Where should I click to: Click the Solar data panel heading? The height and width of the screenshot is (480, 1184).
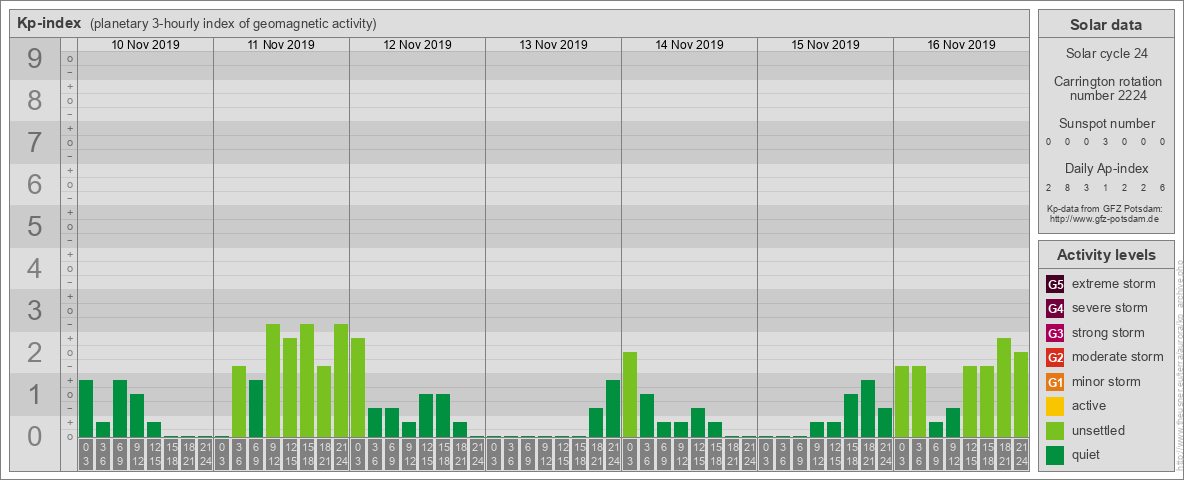point(1105,25)
